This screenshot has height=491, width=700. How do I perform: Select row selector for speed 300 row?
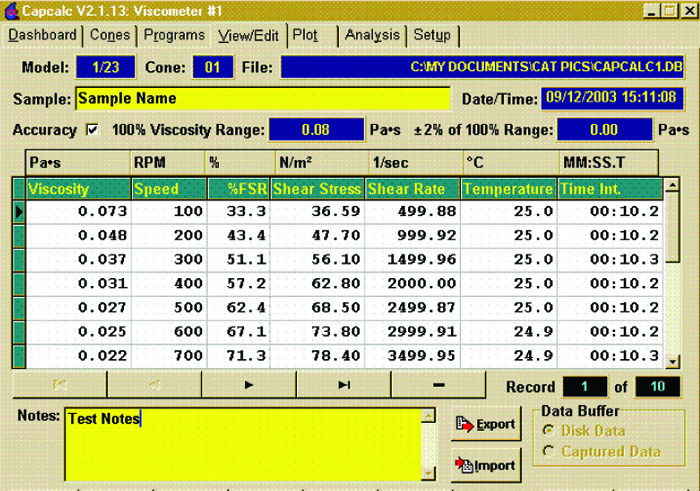tap(19, 260)
